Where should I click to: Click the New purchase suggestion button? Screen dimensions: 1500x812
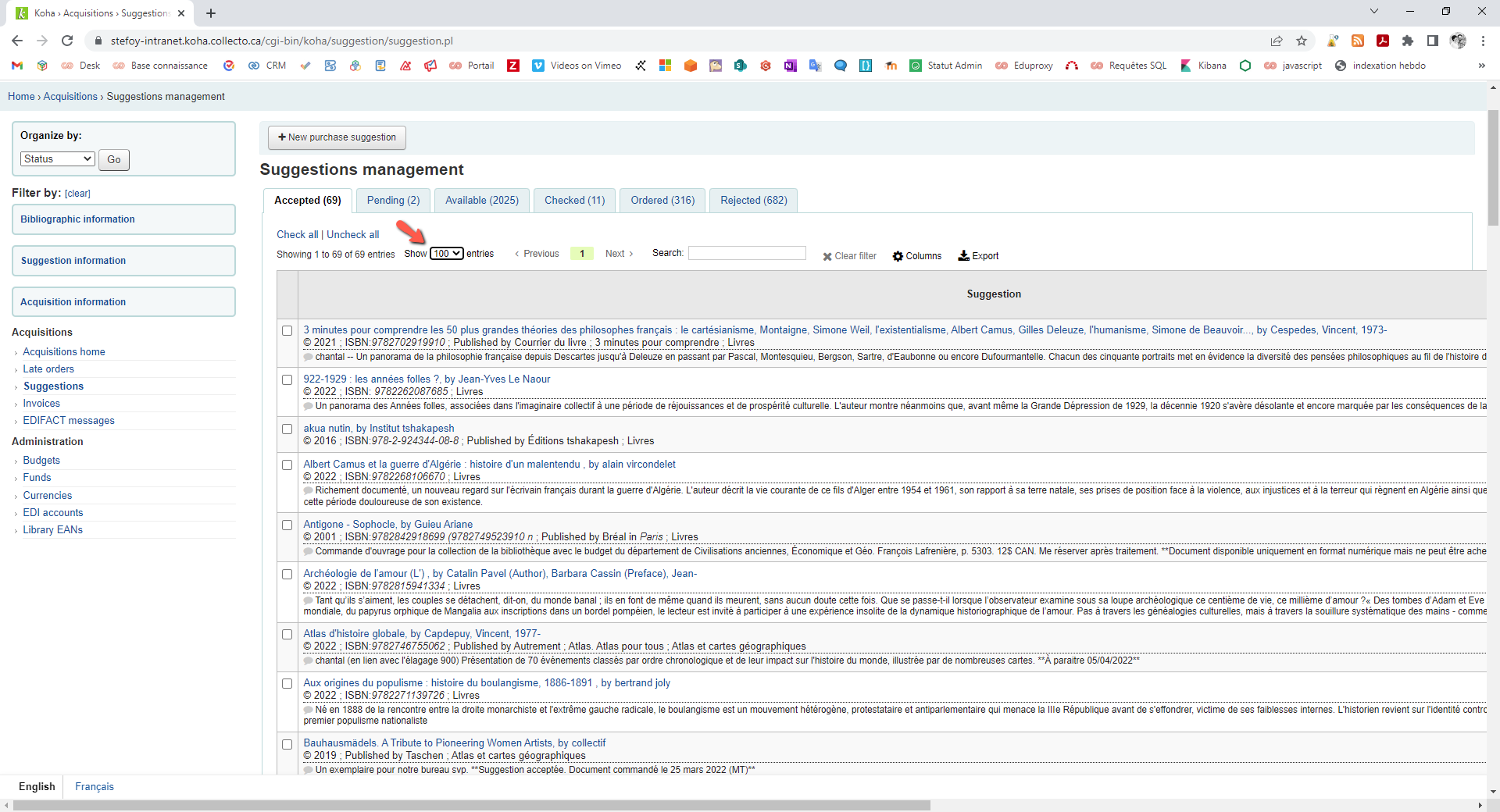pyautogui.click(x=337, y=137)
